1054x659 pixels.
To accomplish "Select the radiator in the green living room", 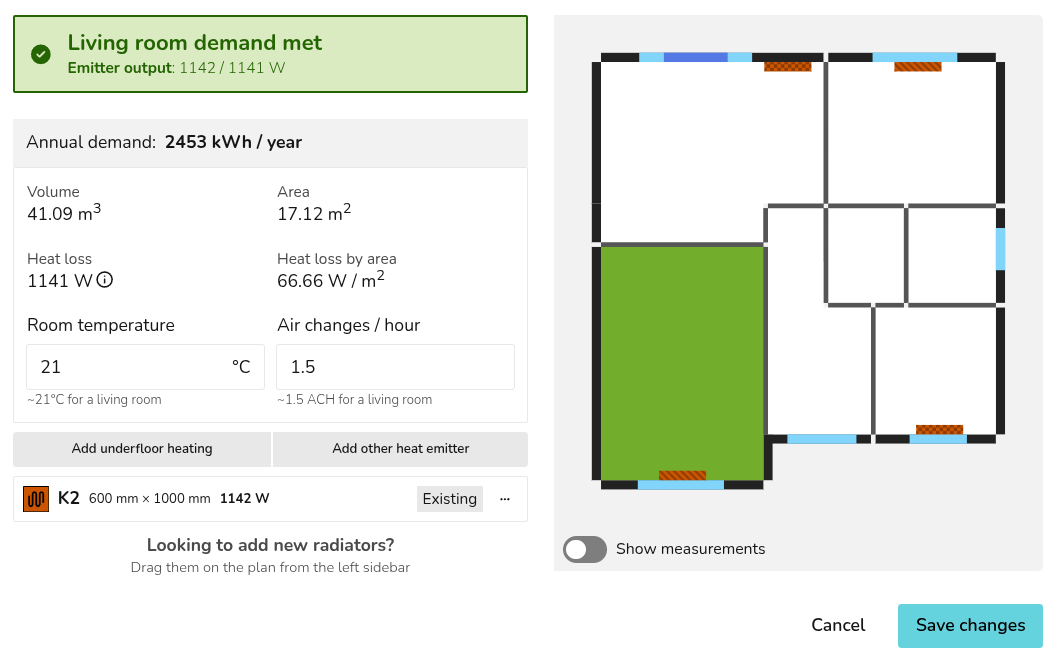I will click(682, 475).
